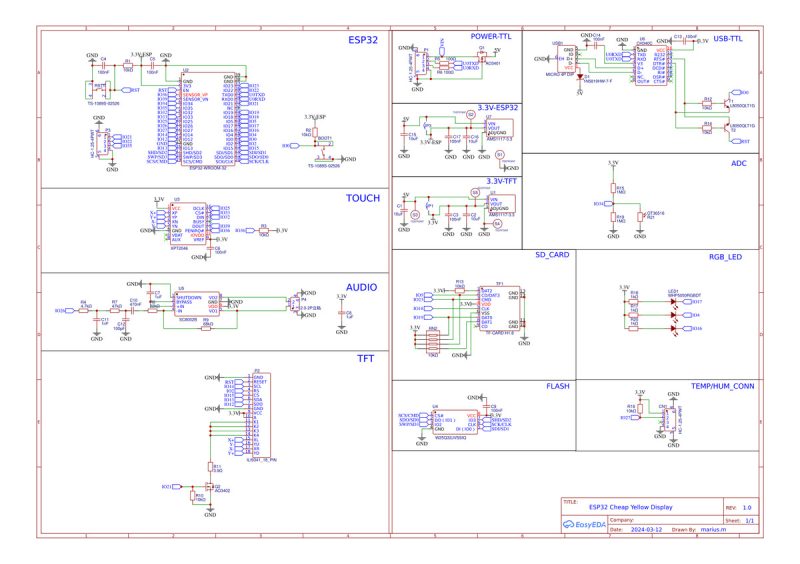800x564 pixels.
Task: Click the RST1 reset switch symbol
Action: click(x=100, y=91)
